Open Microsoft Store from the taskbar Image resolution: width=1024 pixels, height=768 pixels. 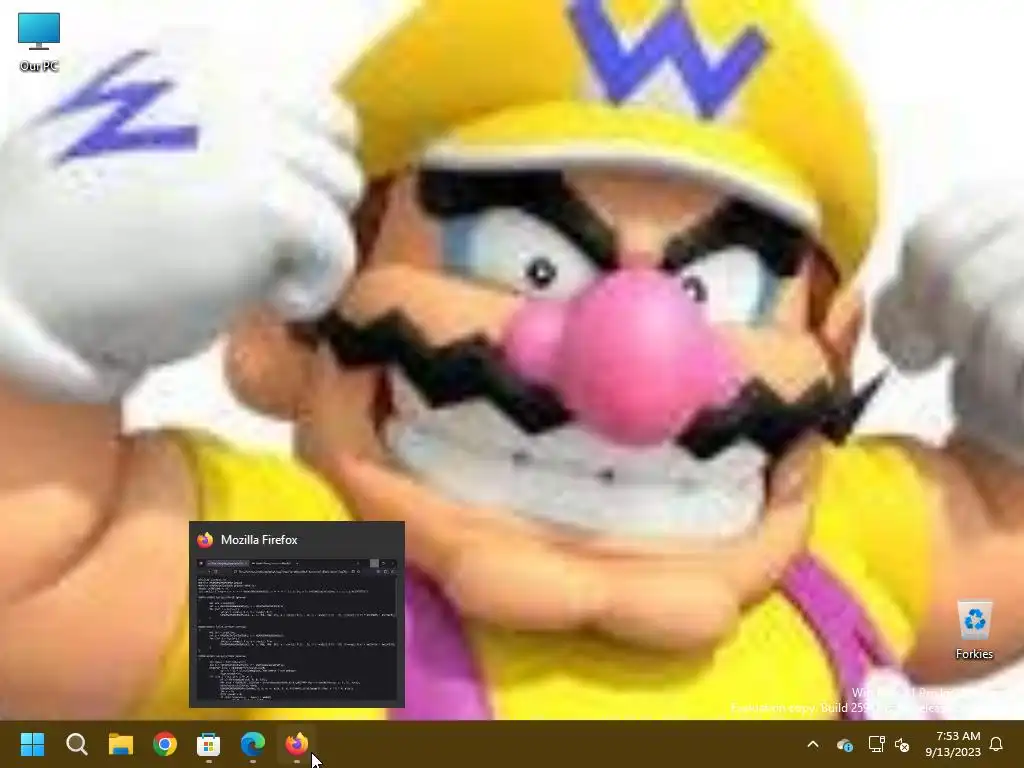208,744
